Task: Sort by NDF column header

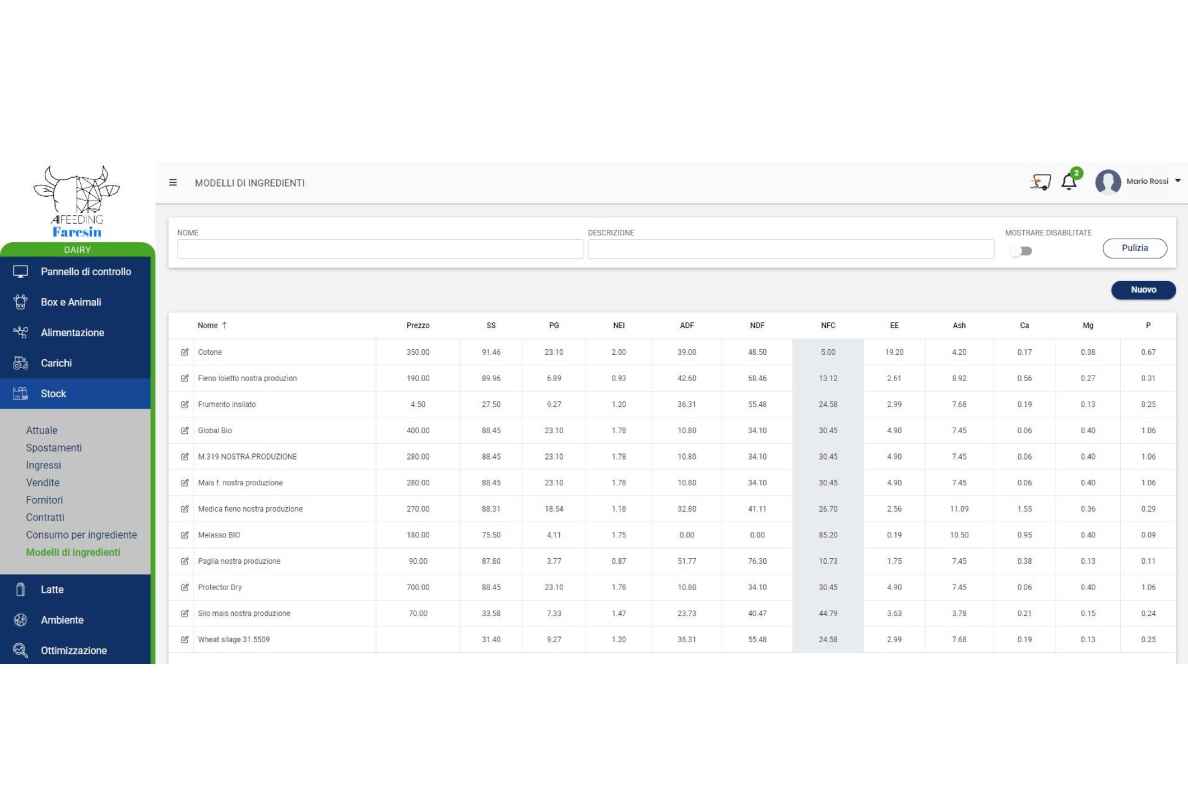Action: [x=757, y=325]
